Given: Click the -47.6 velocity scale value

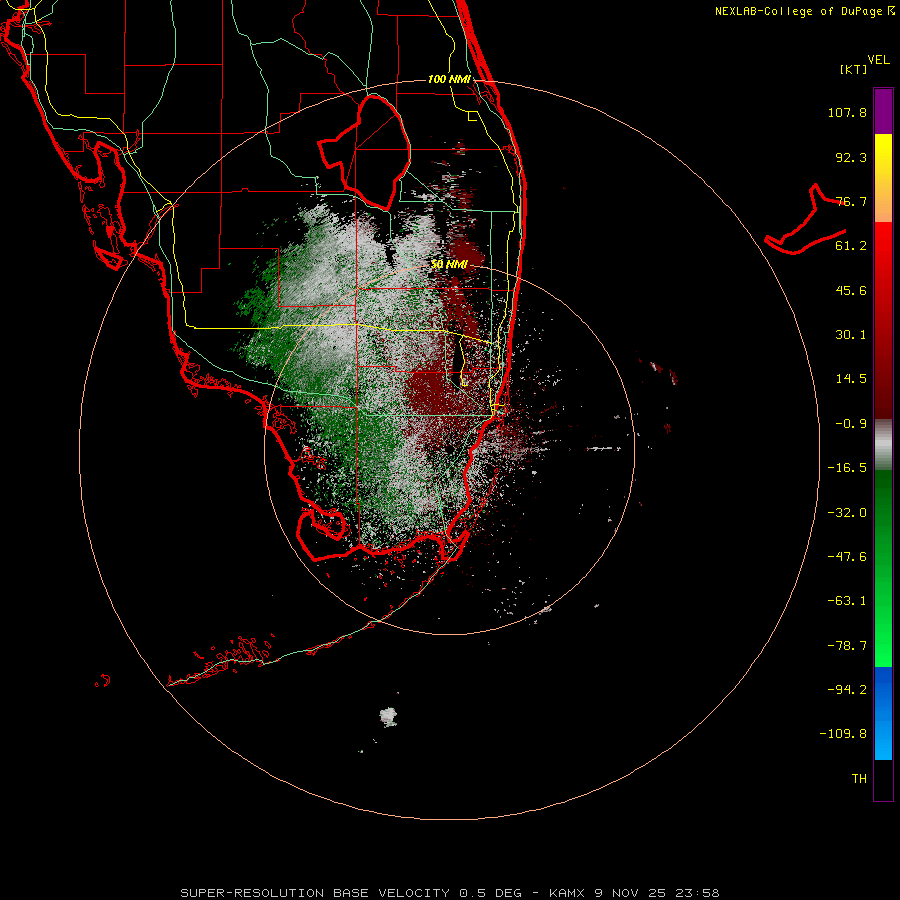Looking at the screenshot, I should pos(847,557).
